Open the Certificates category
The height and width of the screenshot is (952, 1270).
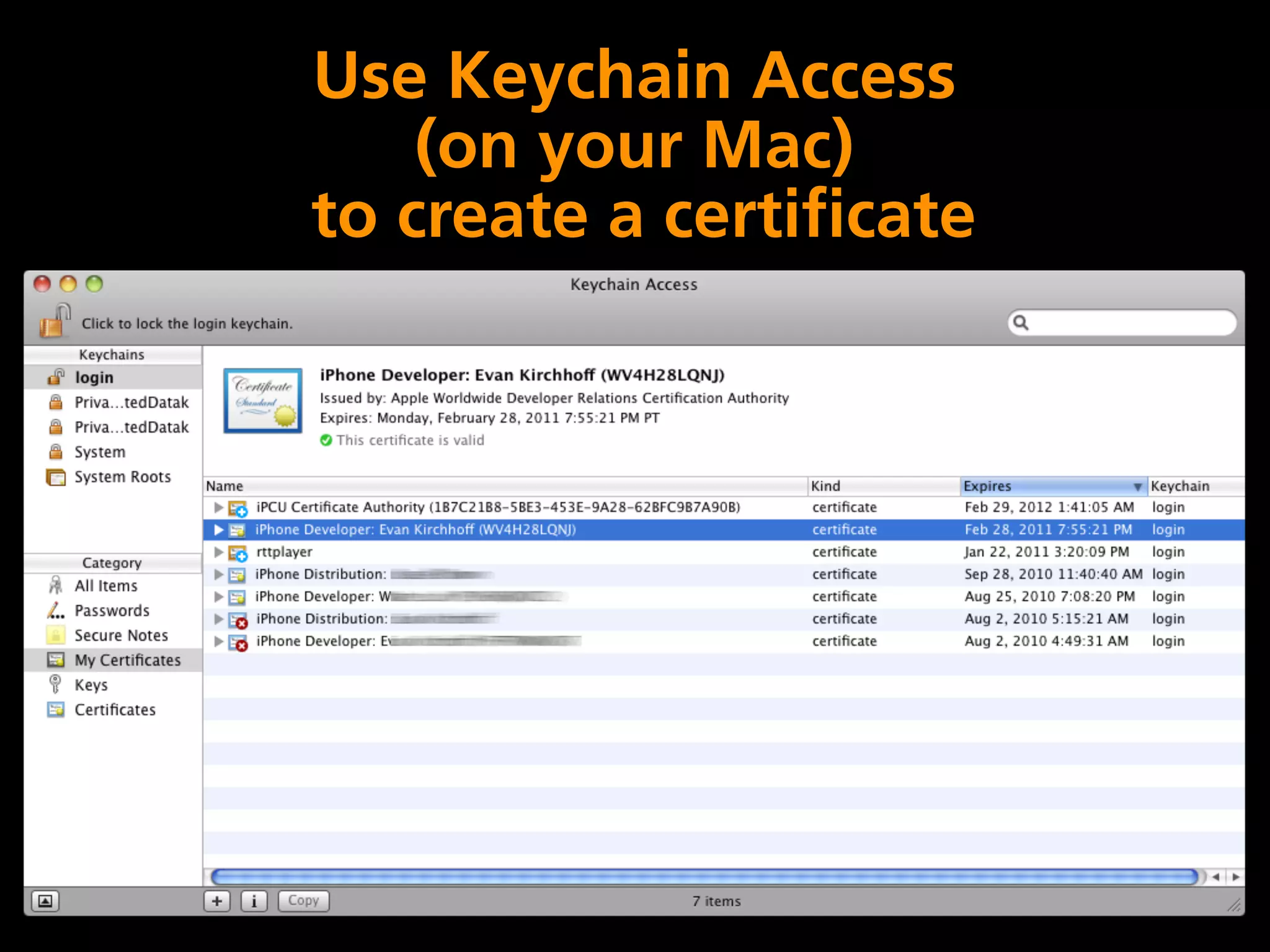point(113,710)
